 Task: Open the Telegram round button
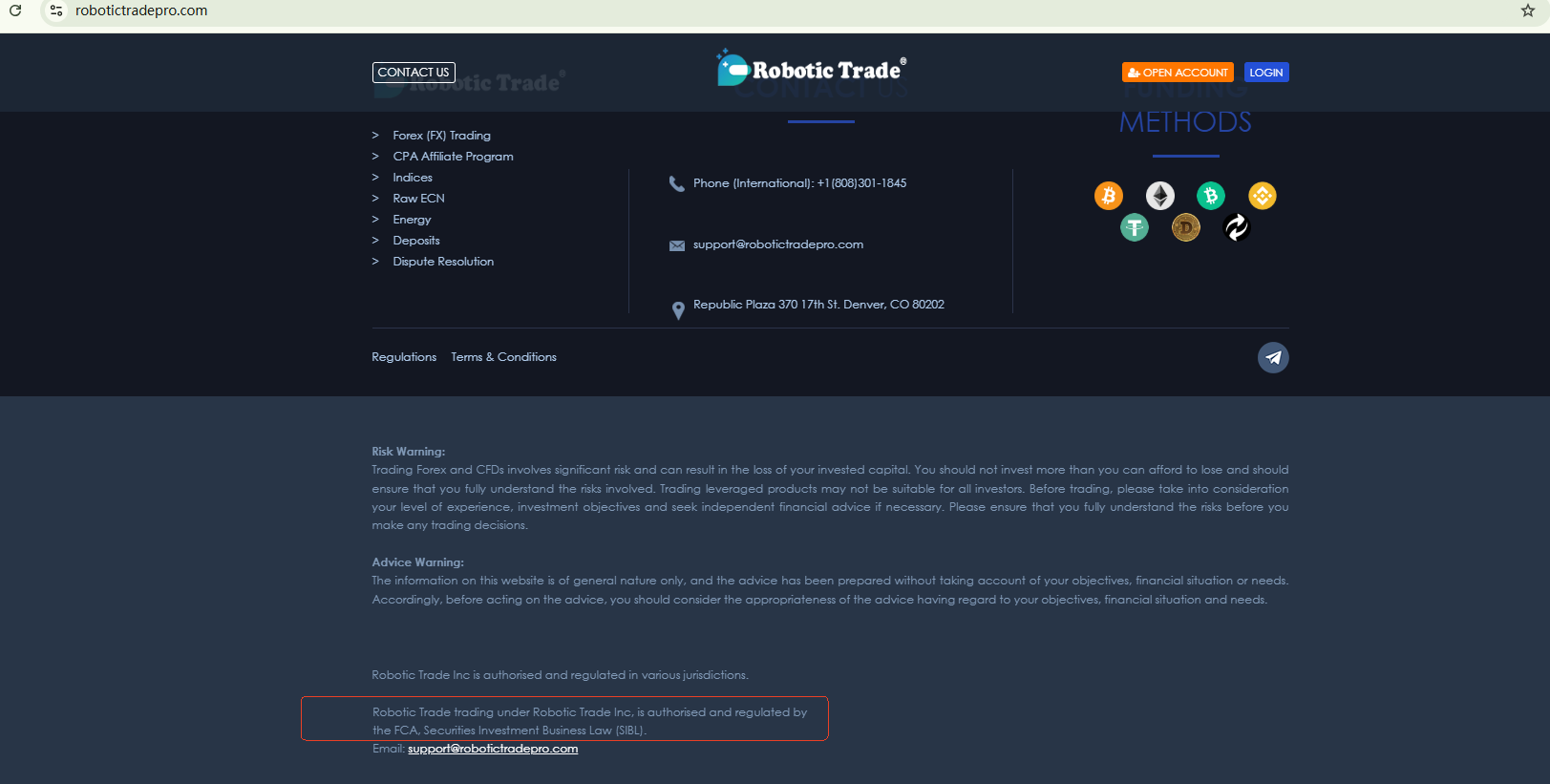coord(1273,357)
